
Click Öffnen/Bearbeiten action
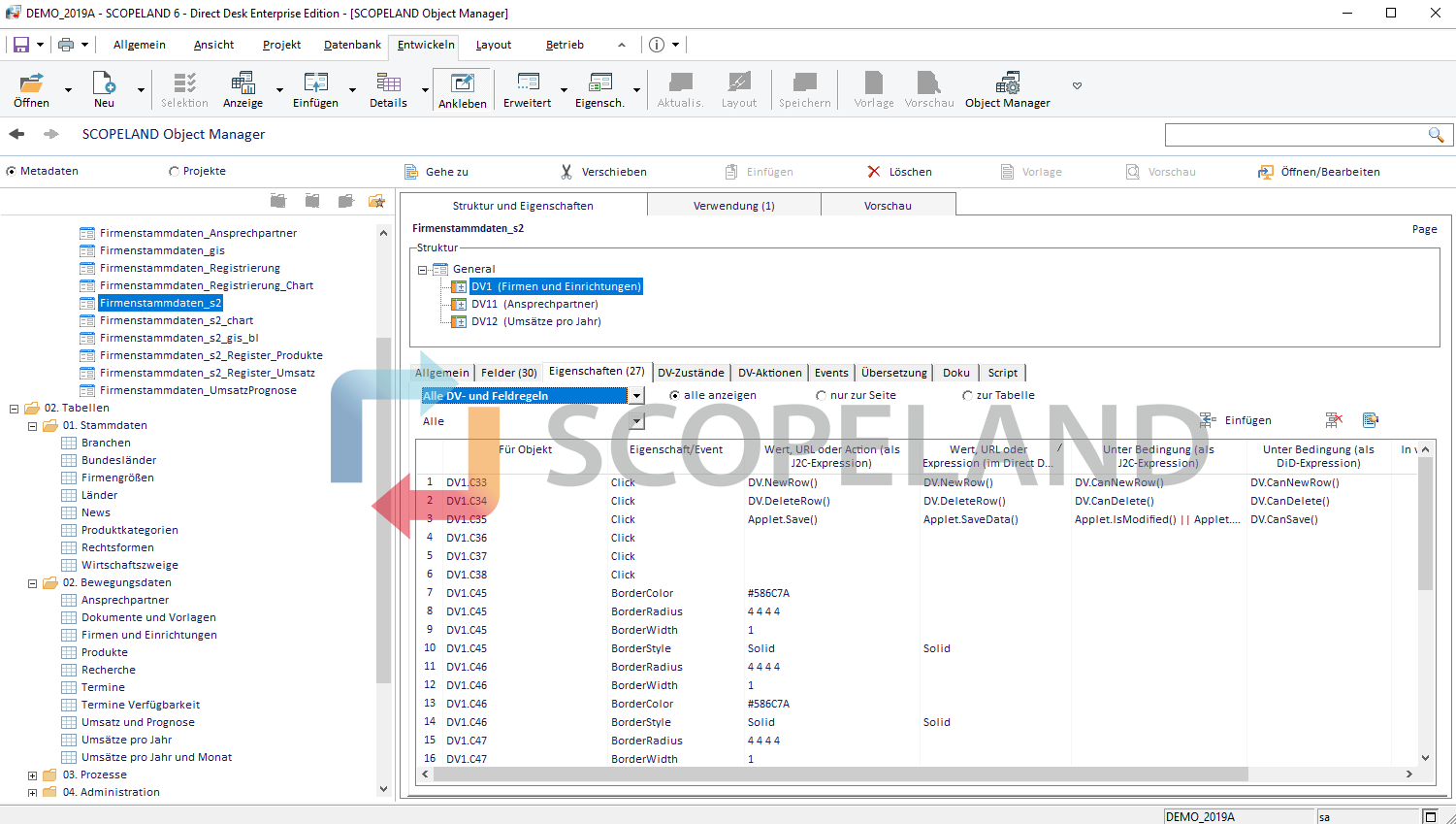point(1319,172)
